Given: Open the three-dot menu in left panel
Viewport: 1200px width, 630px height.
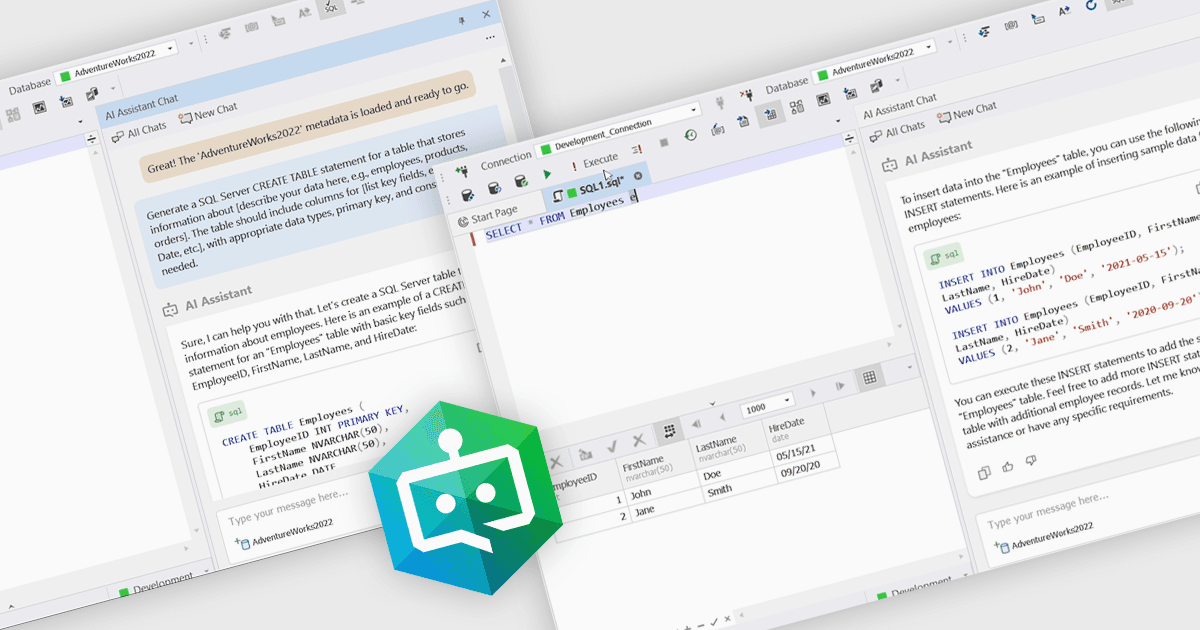Looking at the screenshot, I should point(490,36).
